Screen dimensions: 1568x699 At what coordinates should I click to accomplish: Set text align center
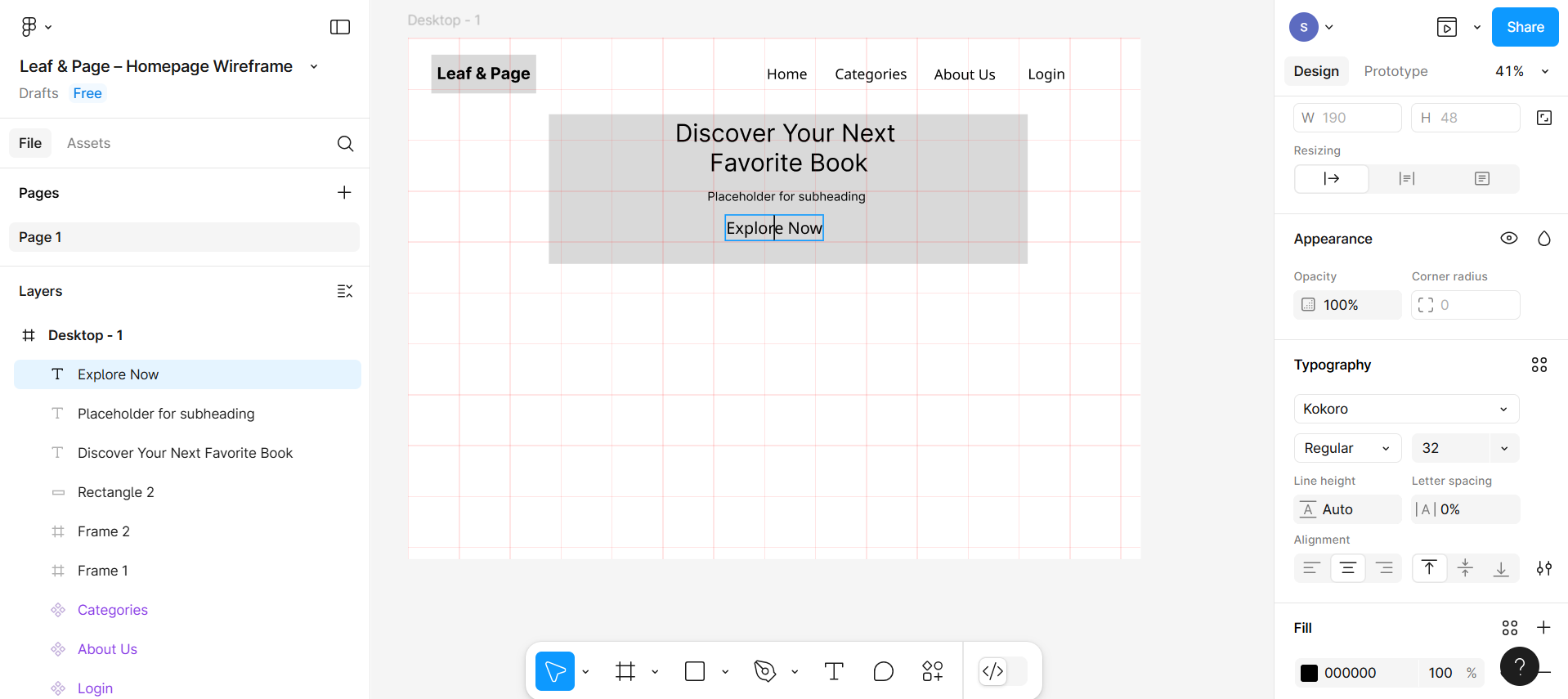1348,568
